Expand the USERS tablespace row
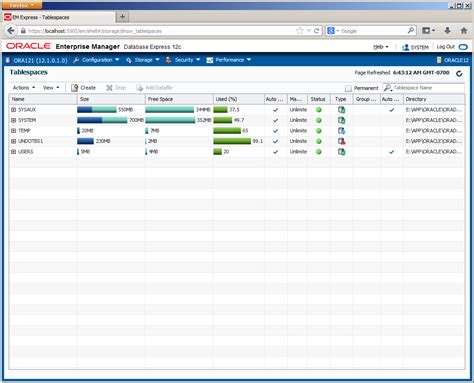 coord(13,152)
